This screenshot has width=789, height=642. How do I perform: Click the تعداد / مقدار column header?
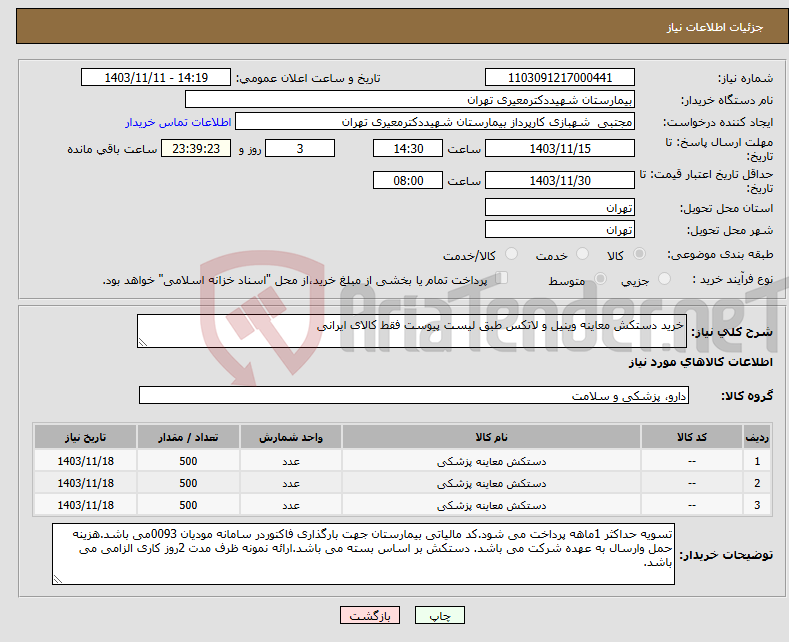[x=188, y=437]
